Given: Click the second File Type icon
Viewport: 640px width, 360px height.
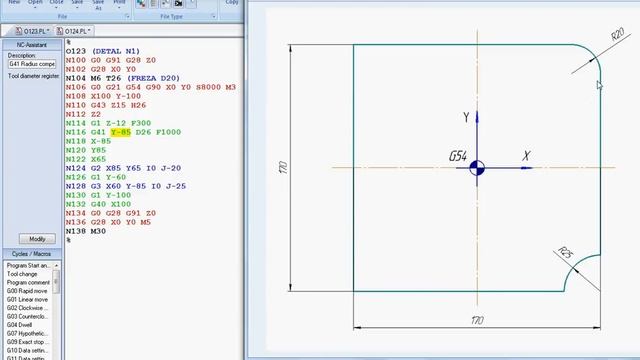Looking at the screenshot, I should pyautogui.click(x=153, y=4).
